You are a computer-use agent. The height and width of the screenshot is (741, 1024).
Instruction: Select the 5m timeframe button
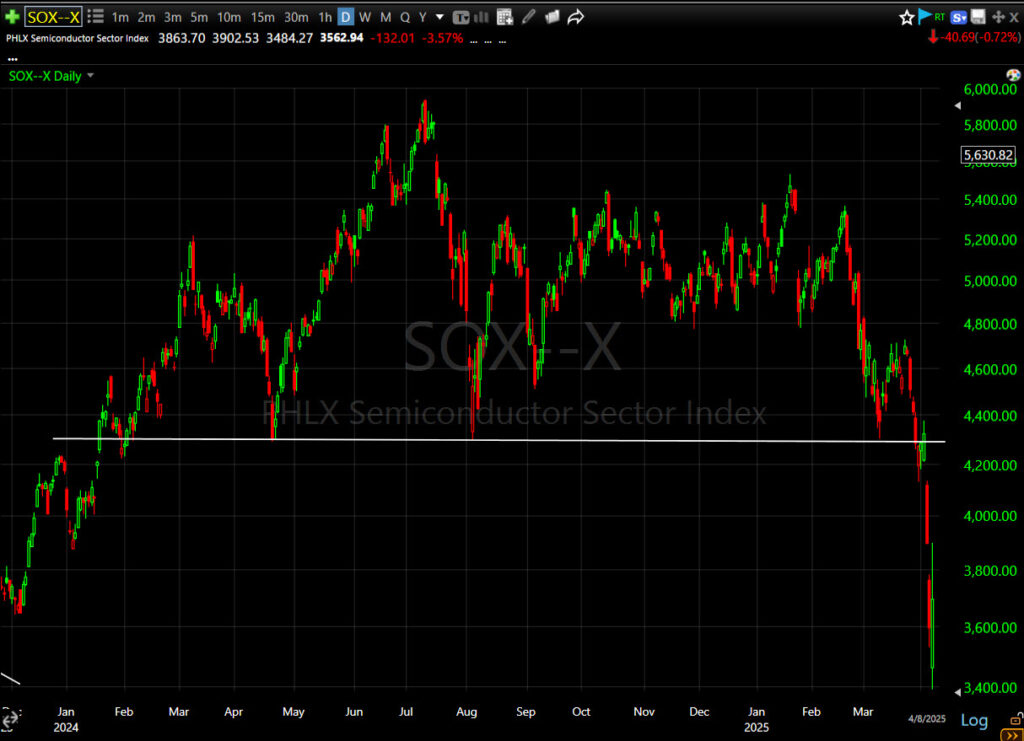199,17
